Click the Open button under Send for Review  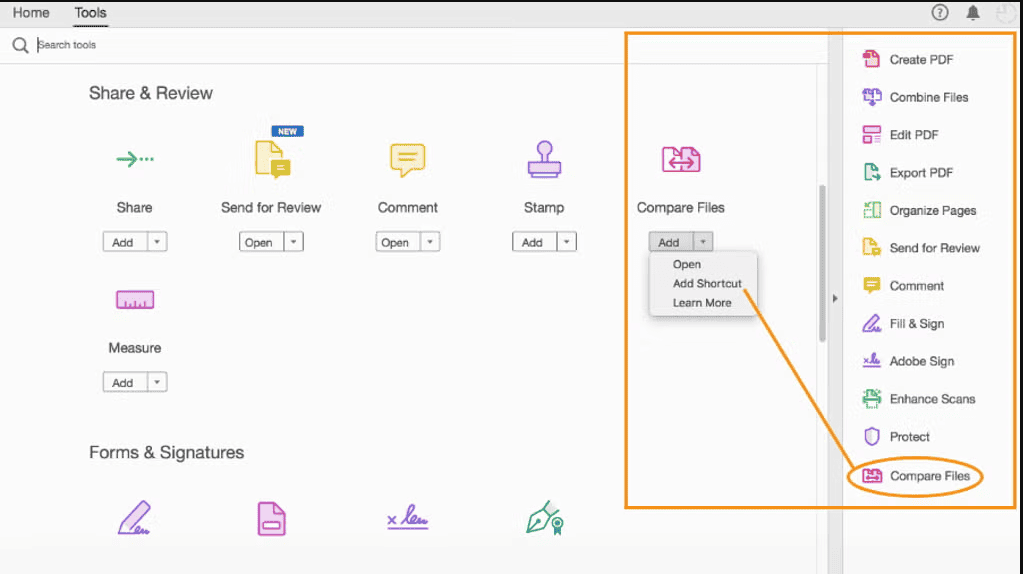262,242
